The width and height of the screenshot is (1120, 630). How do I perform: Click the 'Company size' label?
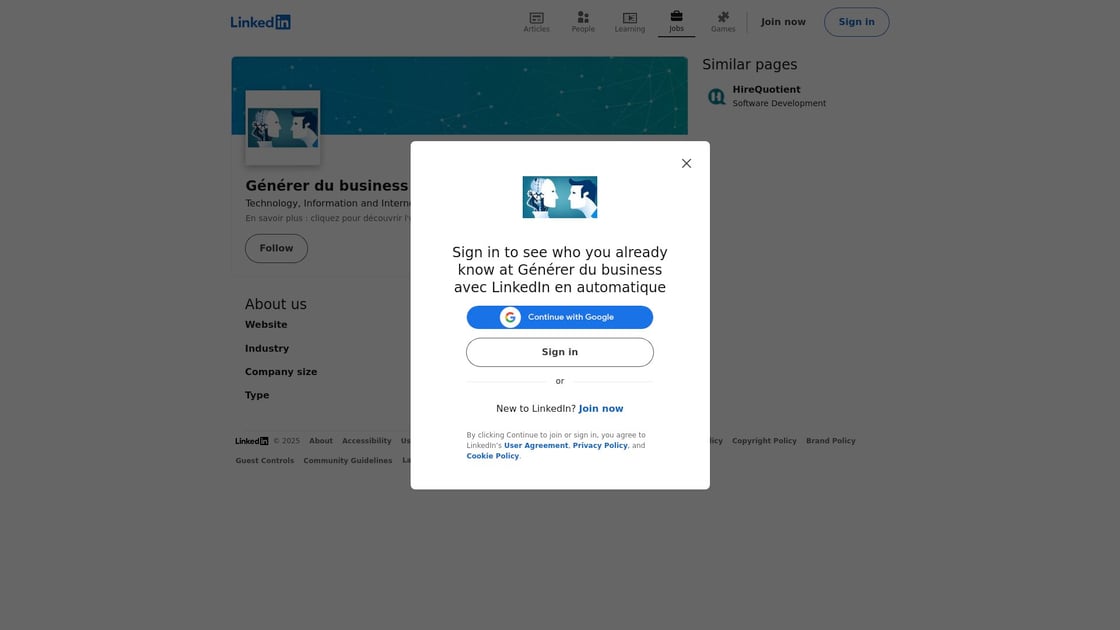click(x=281, y=372)
